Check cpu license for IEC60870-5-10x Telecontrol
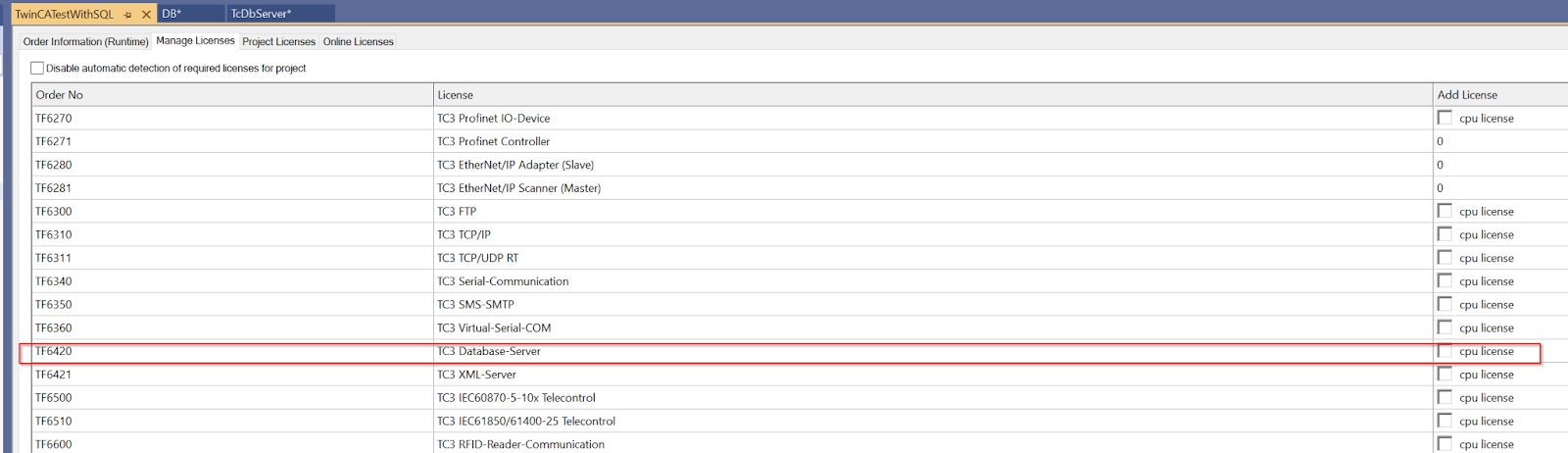Screen dimensions: 1568x453 1445,397
